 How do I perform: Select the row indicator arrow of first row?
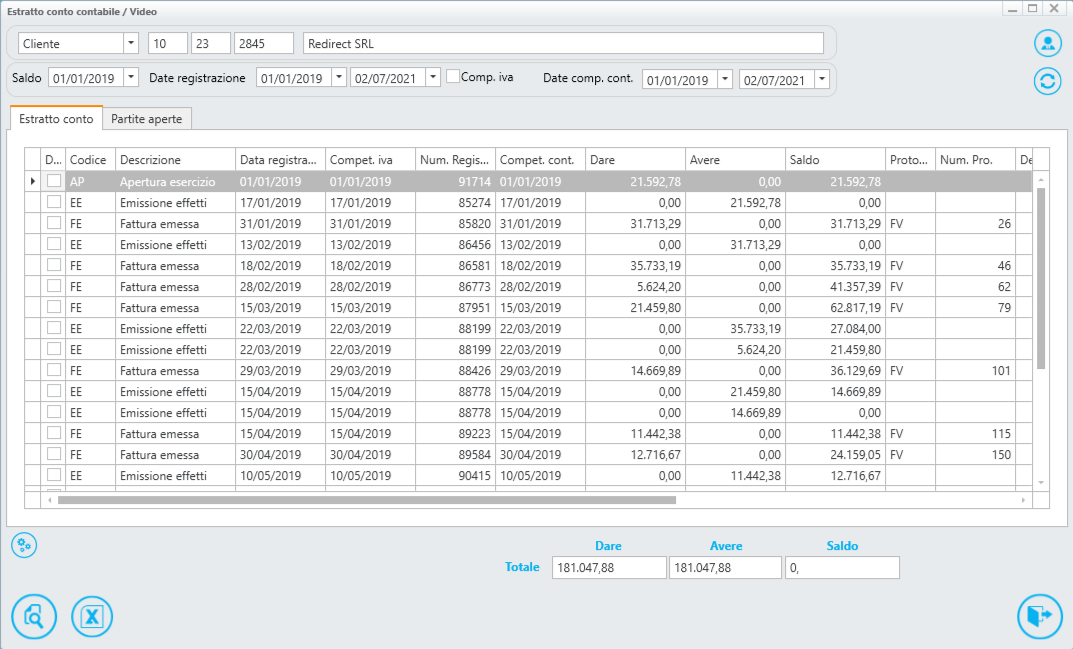point(32,181)
